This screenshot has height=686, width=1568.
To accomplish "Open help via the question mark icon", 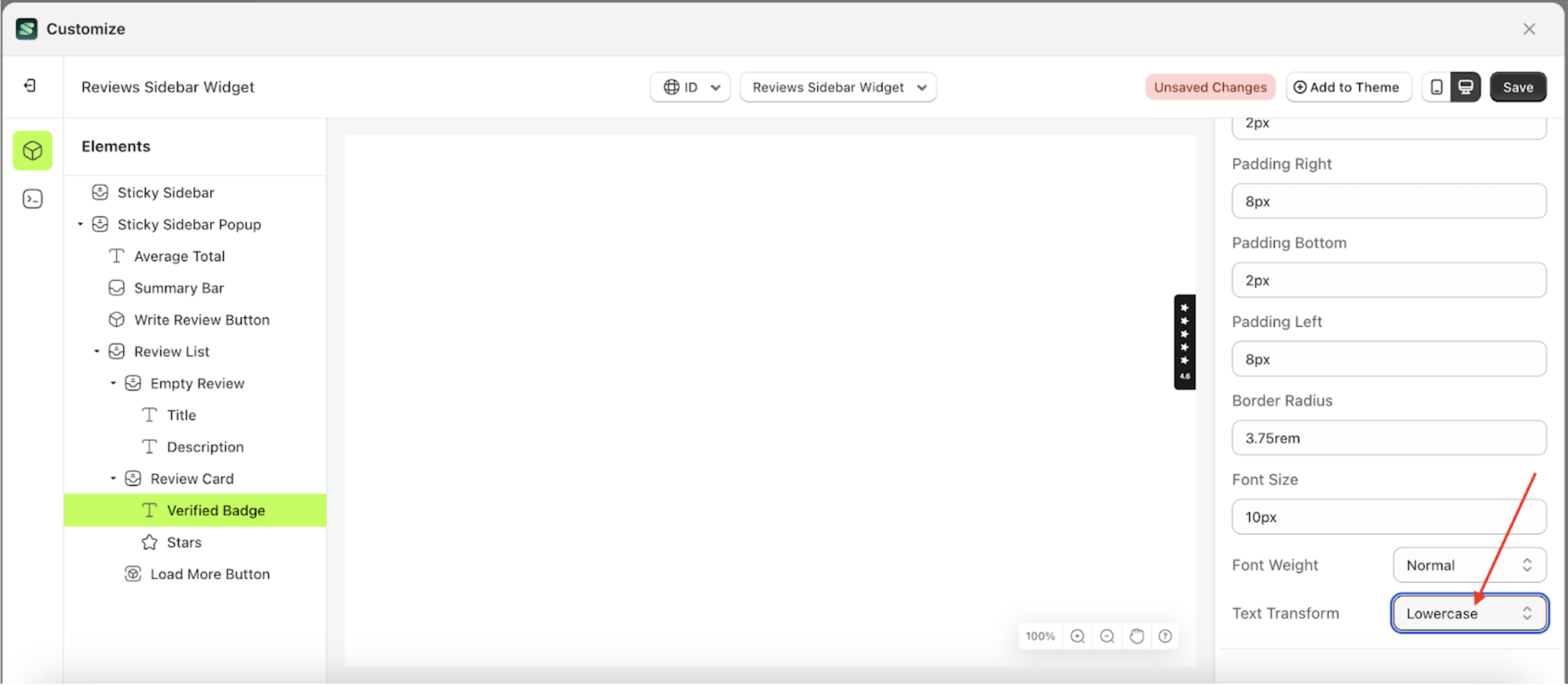I will pyautogui.click(x=1165, y=636).
